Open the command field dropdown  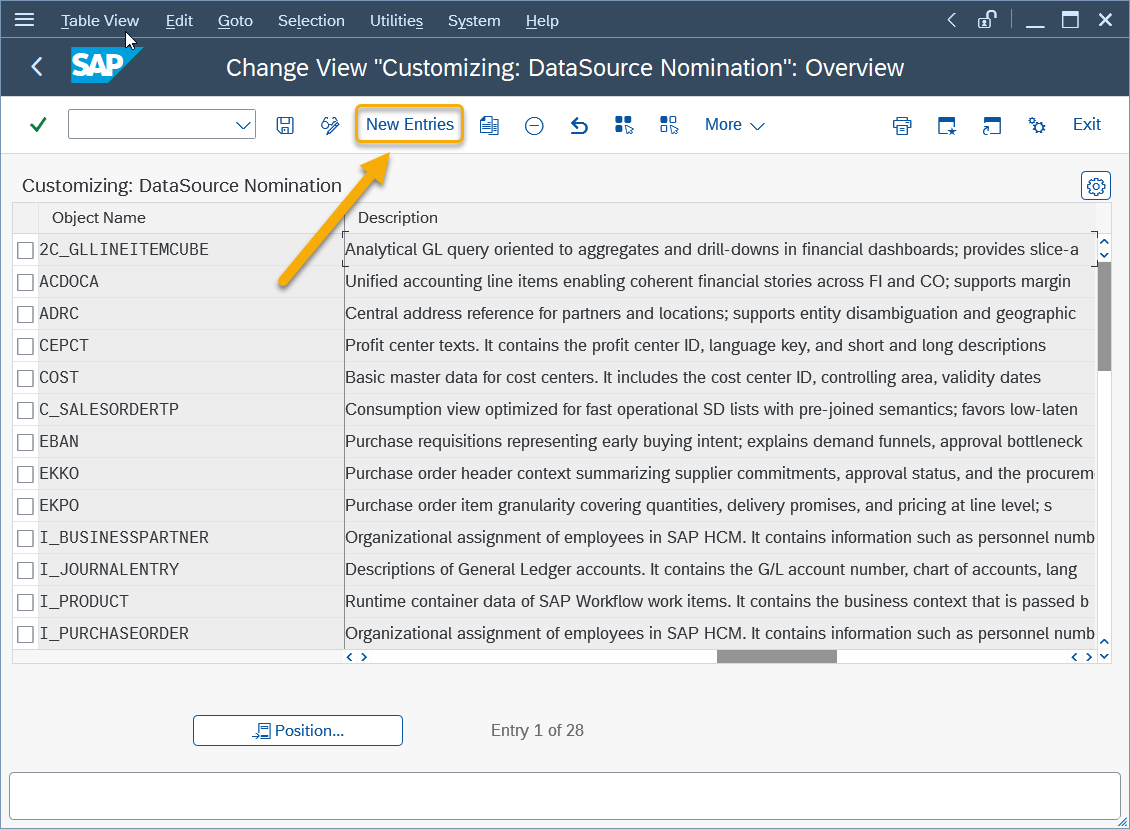pos(243,125)
